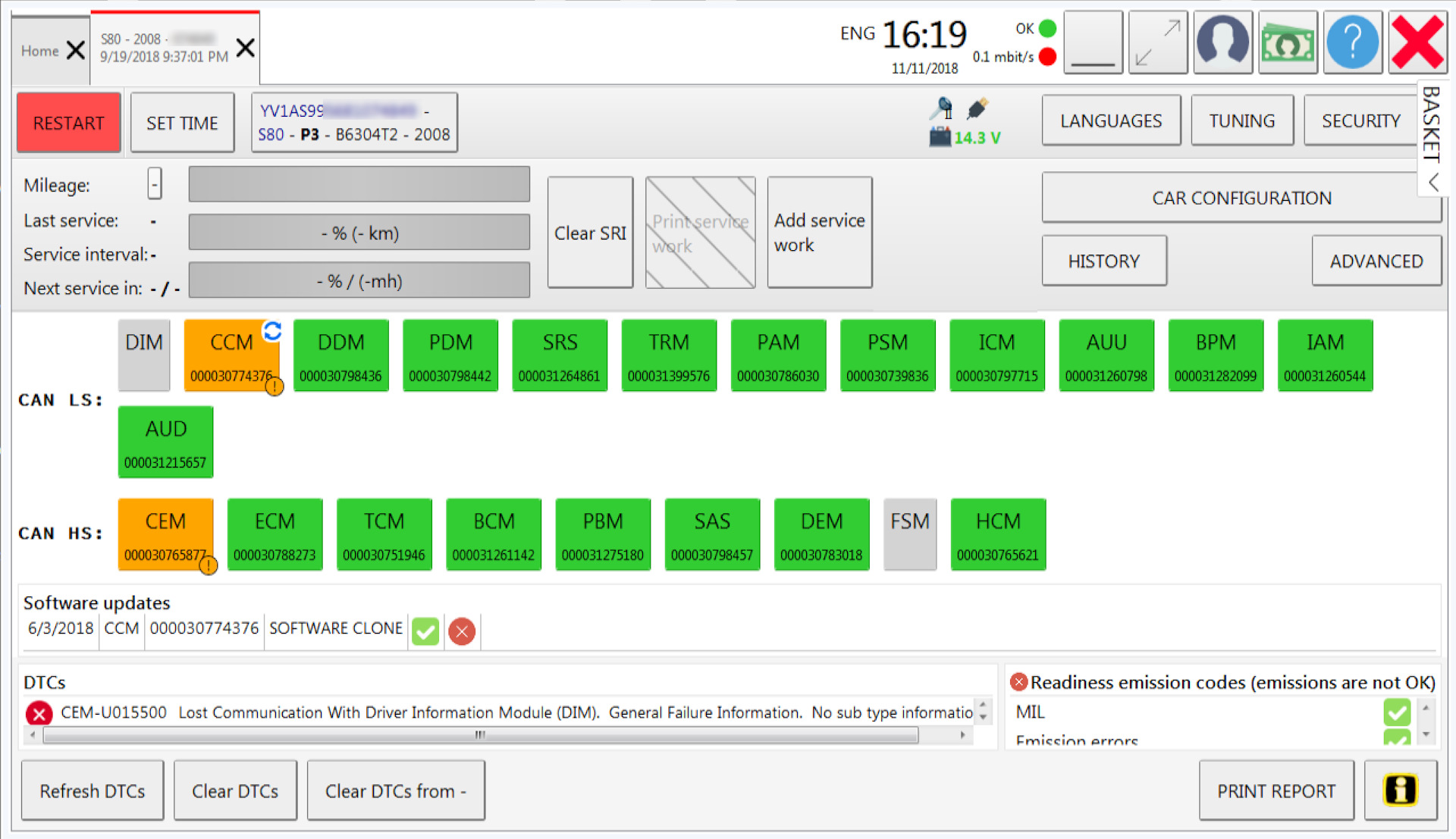Click the mileage minus selector box
The height and width of the screenshot is (839, 1456).
point(155,183)
